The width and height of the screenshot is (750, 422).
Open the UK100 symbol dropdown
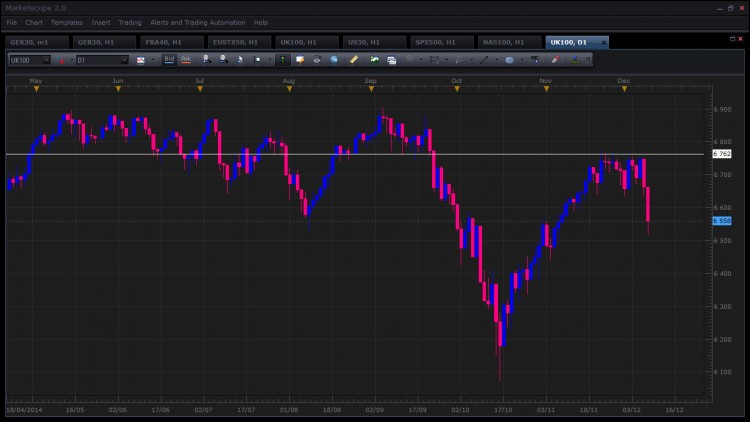click(x=29, y=60)
